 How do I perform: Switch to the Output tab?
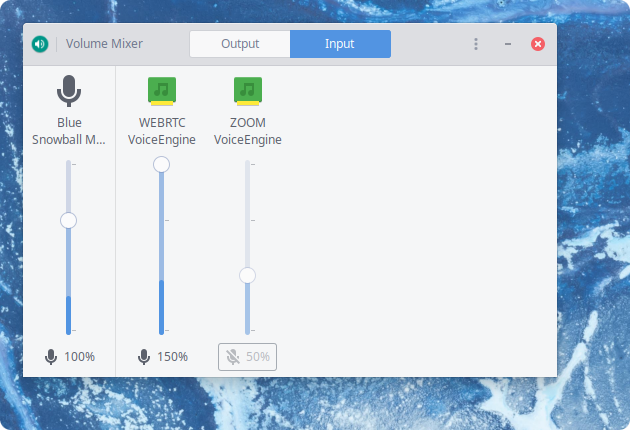click(240, 44)
